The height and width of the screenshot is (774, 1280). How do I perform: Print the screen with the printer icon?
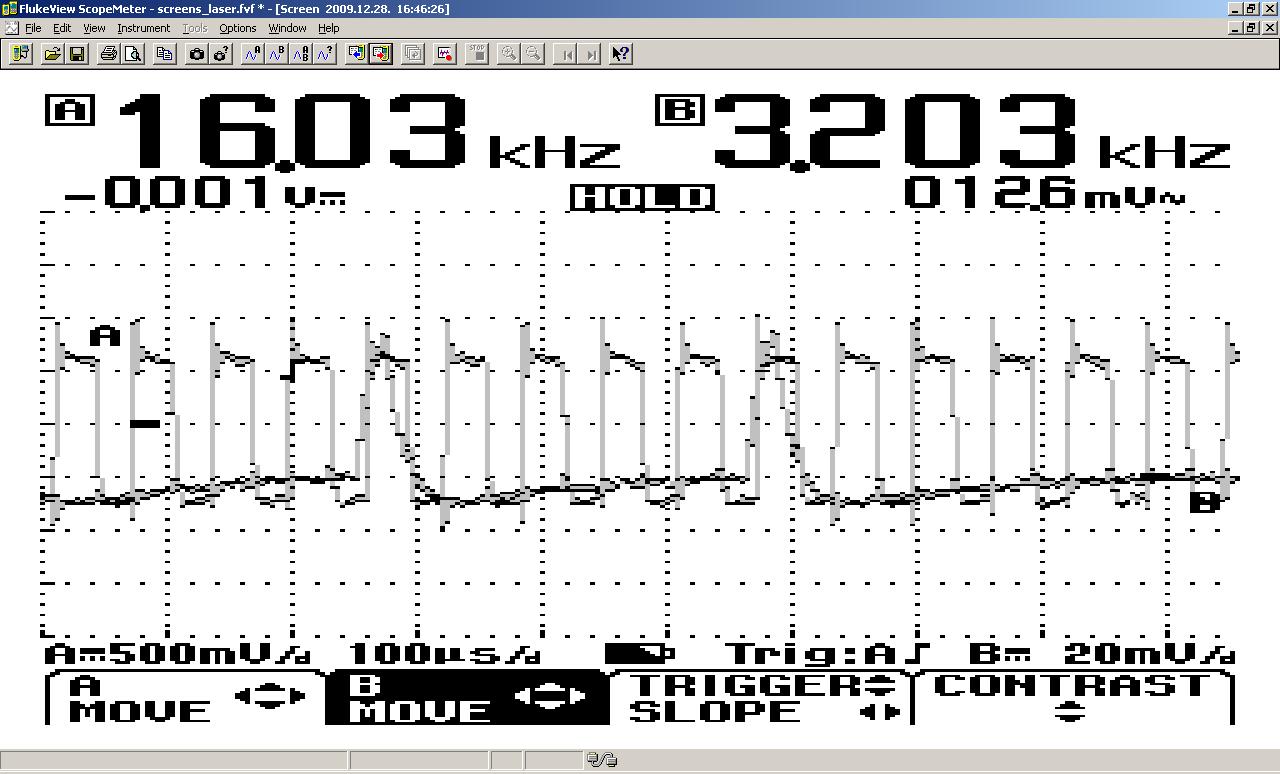[109, 54]
